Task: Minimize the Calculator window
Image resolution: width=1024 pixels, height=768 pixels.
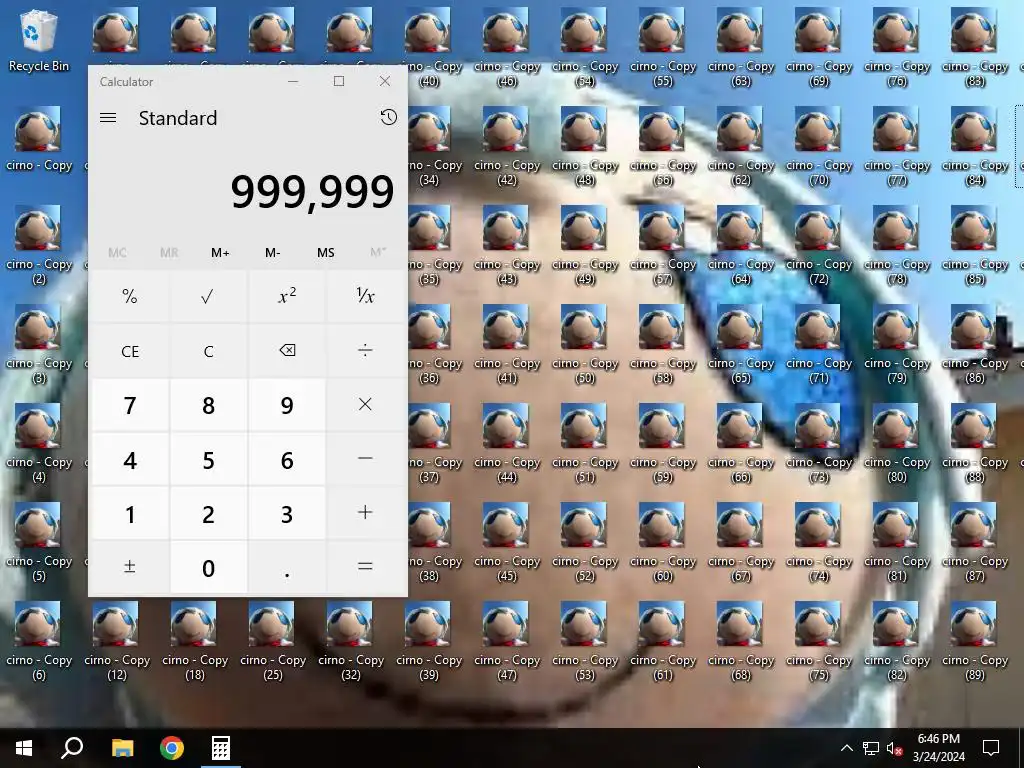Action: (x=293, y=81)
